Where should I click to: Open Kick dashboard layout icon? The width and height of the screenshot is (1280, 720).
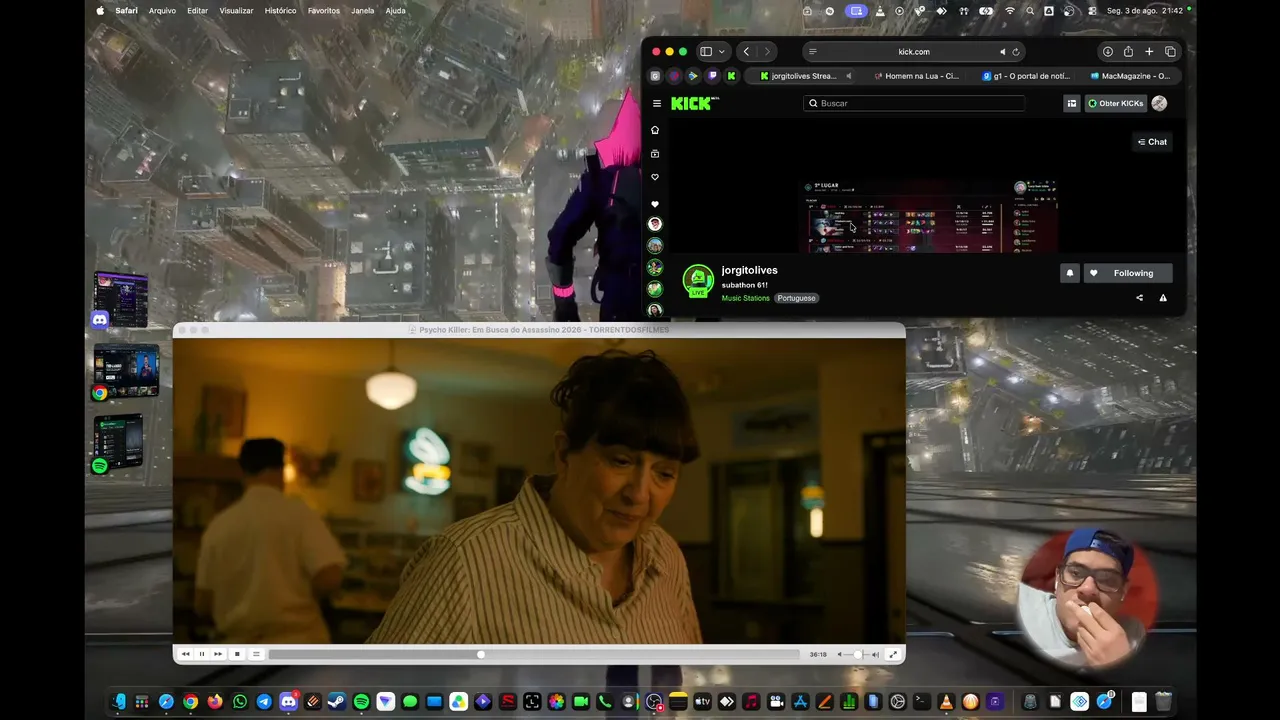click(1072, 103)
